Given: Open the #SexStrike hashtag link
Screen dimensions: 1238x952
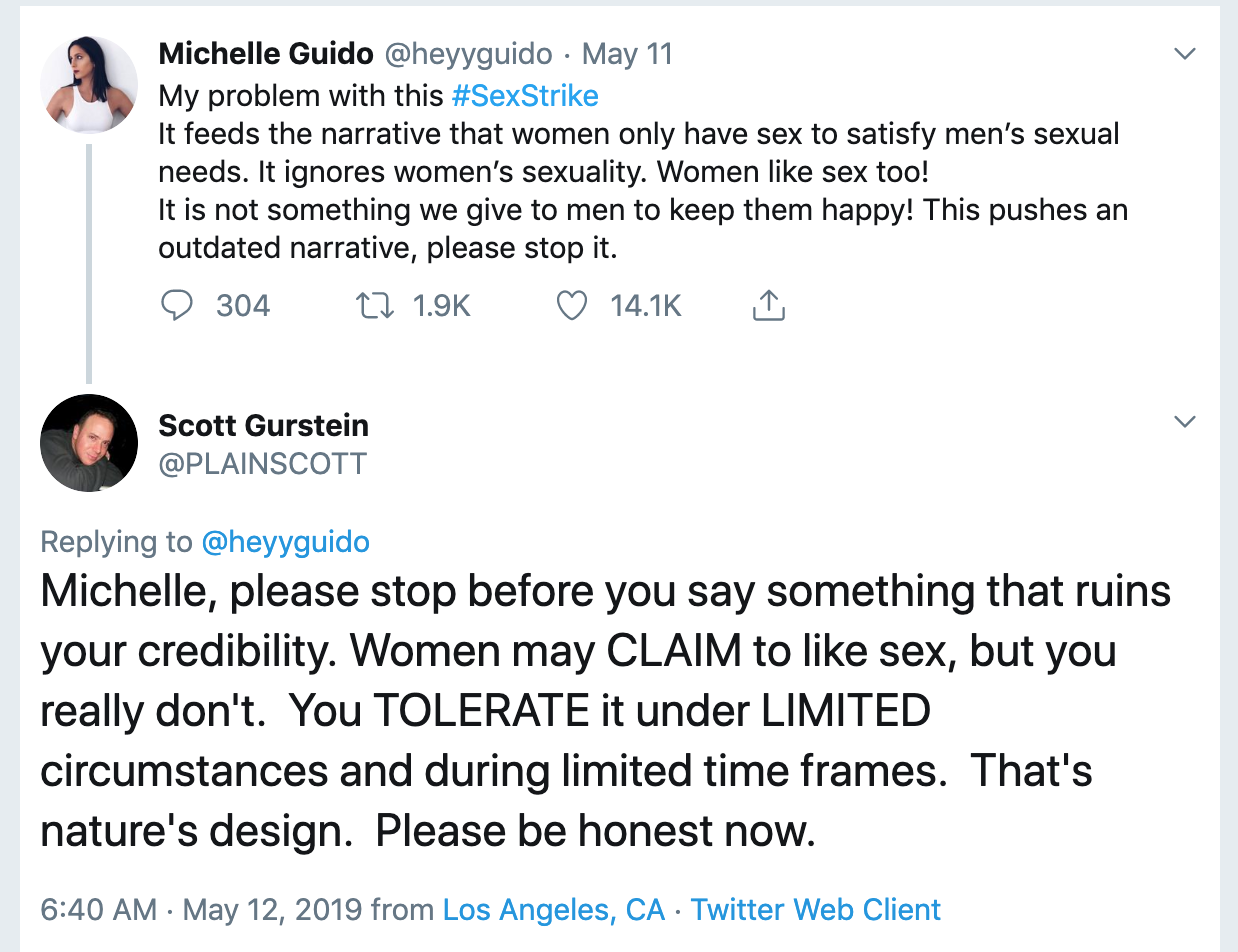Looking at the screenshot, I should pos(525,96).
